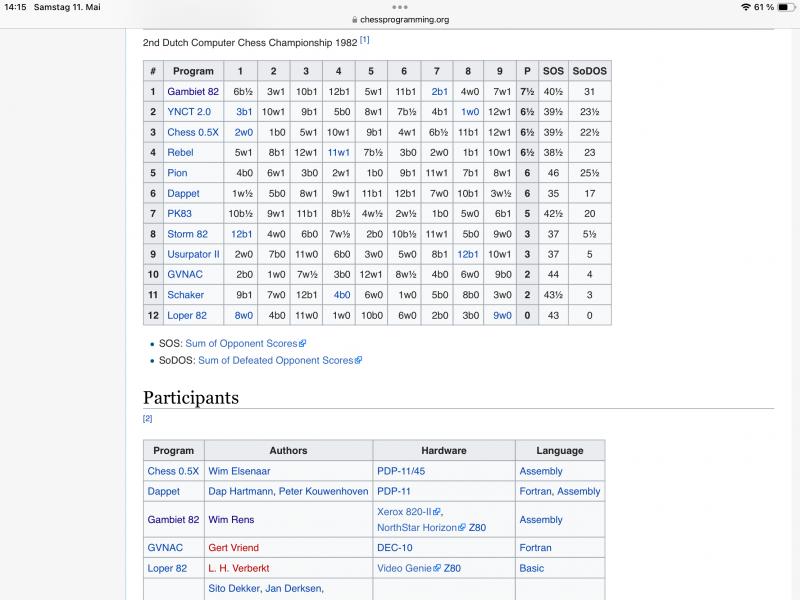Image resolution: width=800 pixels, height=600 pixels.
Task: Tap the padlock icon in address bar
Action: coord(353,19)
